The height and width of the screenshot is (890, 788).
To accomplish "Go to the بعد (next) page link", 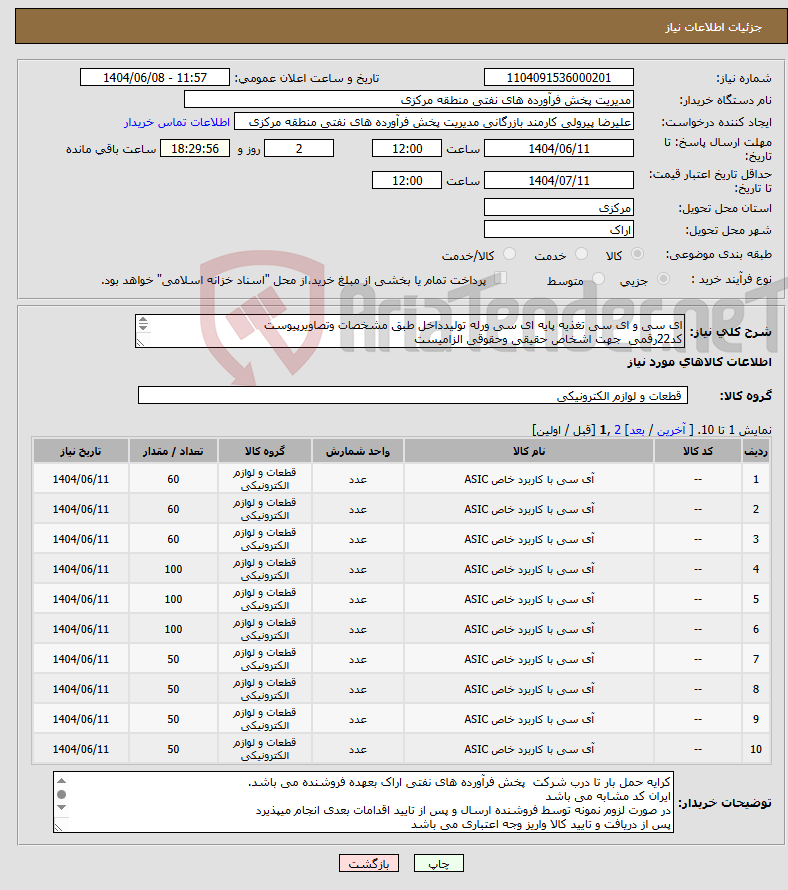I will click(x=637, y=430).
